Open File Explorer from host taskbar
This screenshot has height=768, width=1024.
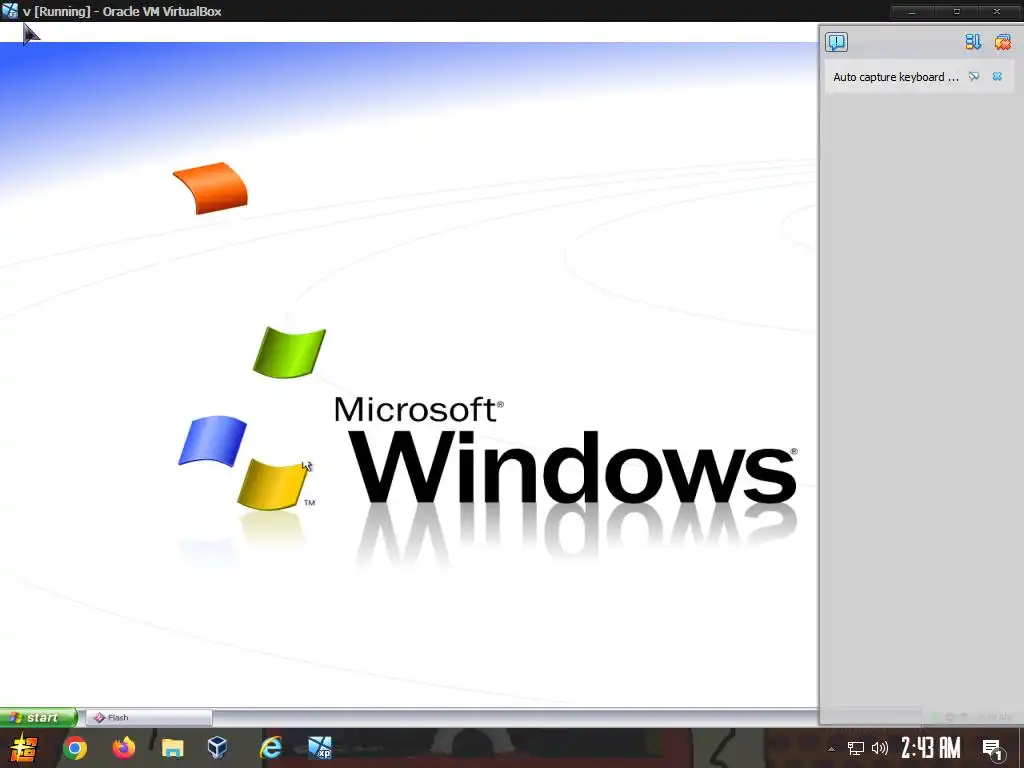(172, 748)
